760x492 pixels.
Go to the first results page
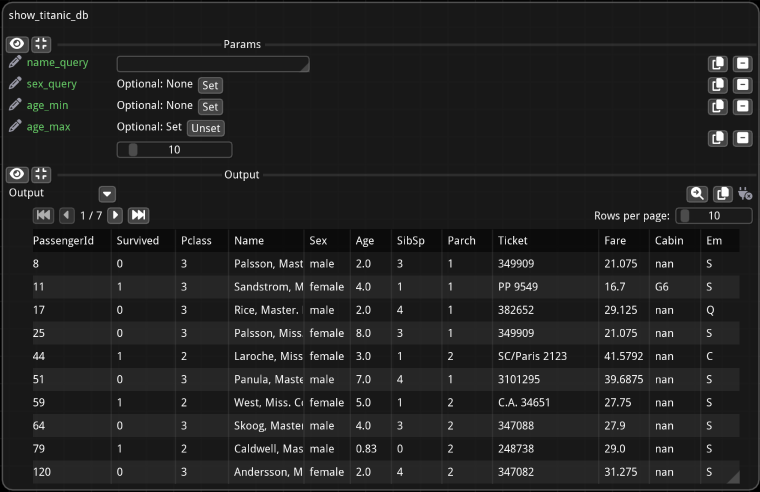click(x=43, y=215)
